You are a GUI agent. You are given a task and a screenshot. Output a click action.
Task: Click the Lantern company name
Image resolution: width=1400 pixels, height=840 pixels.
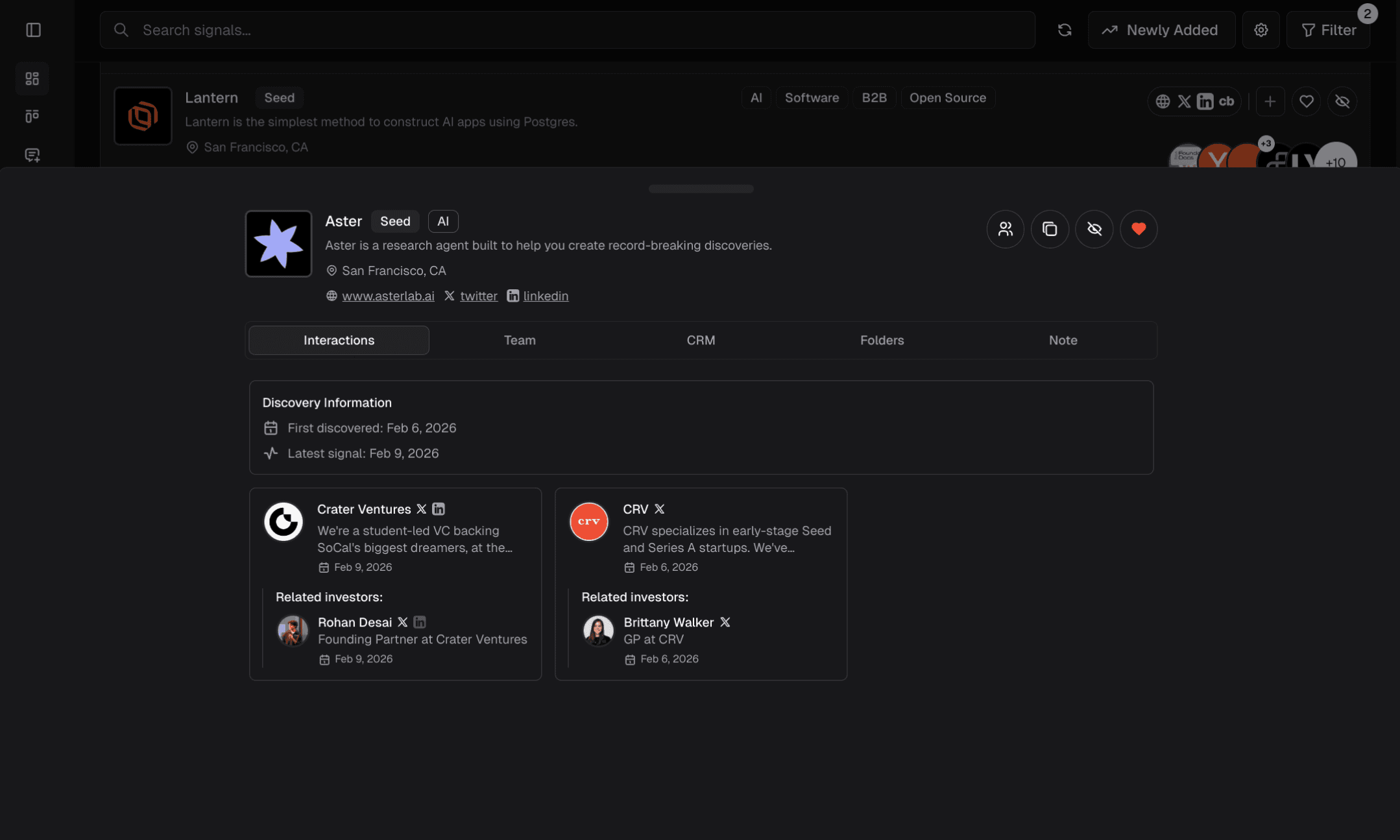click(211, 98)
